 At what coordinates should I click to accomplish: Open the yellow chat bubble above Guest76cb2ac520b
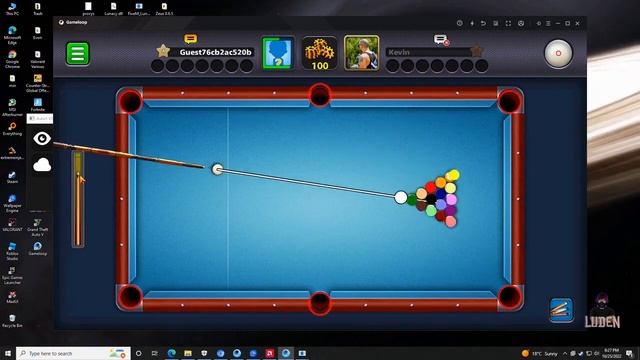[191, 39]
